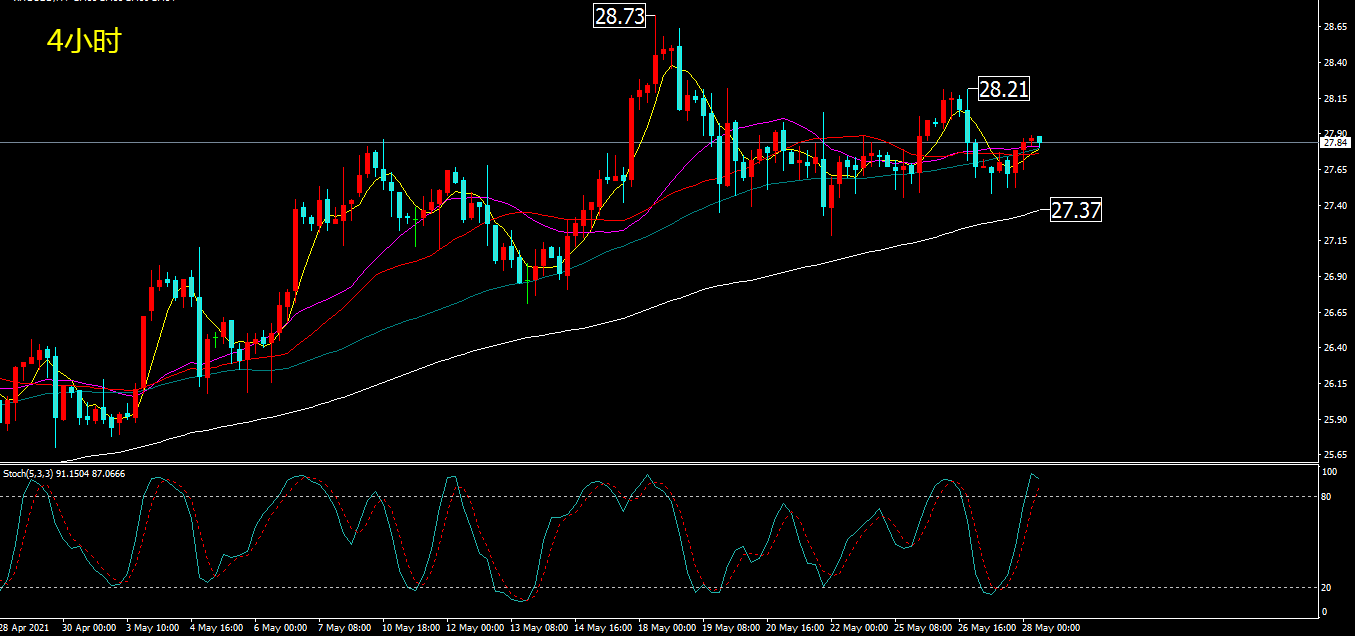Click the 25 May 08:00 time label

923,628
